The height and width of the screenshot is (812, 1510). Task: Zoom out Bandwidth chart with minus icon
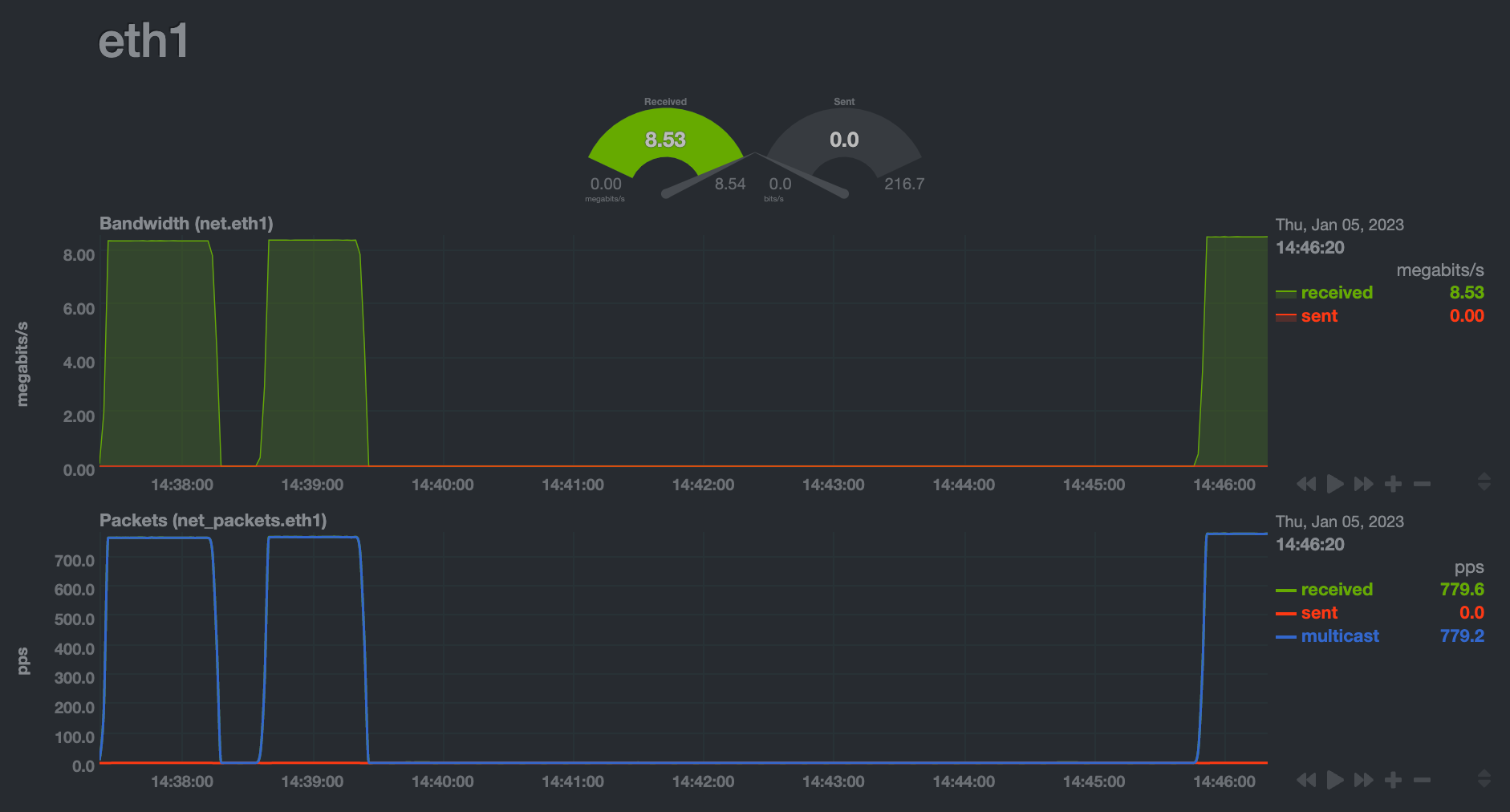(1422, 484)
